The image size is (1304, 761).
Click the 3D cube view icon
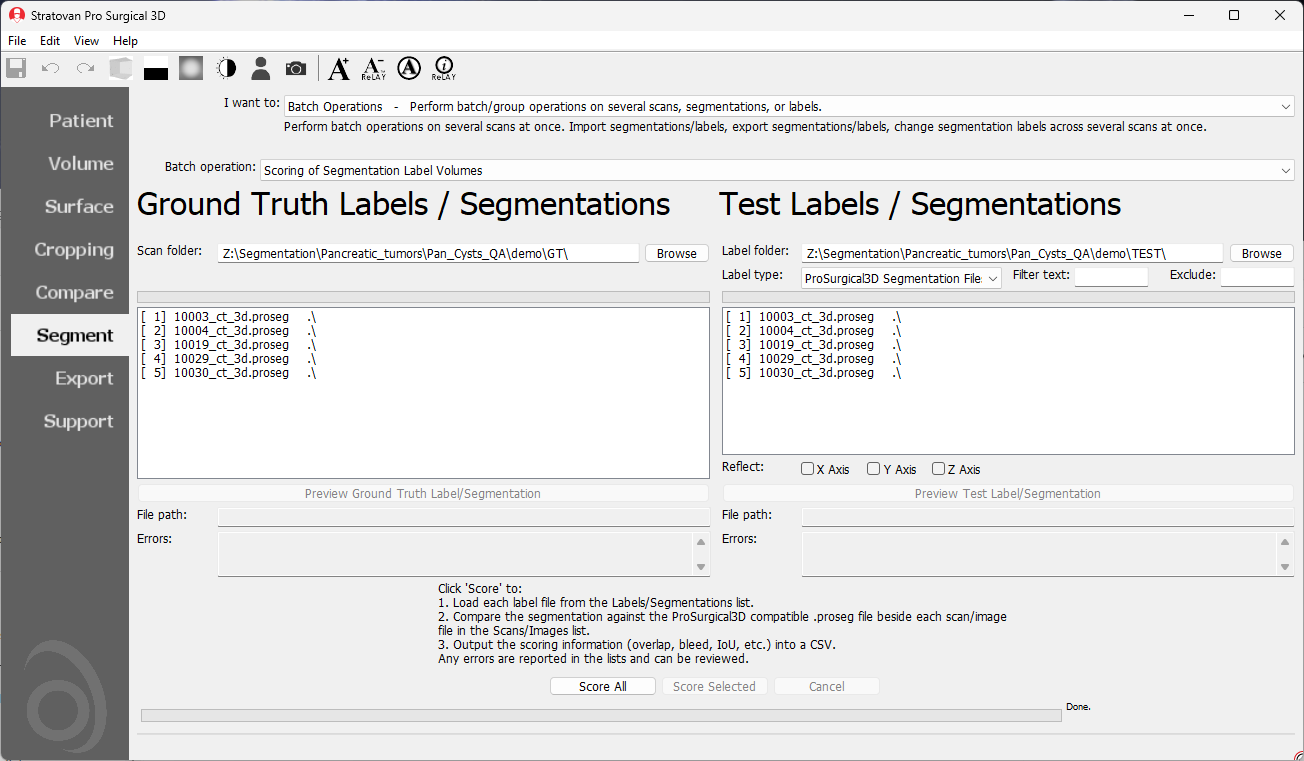[x=121, y=68]
